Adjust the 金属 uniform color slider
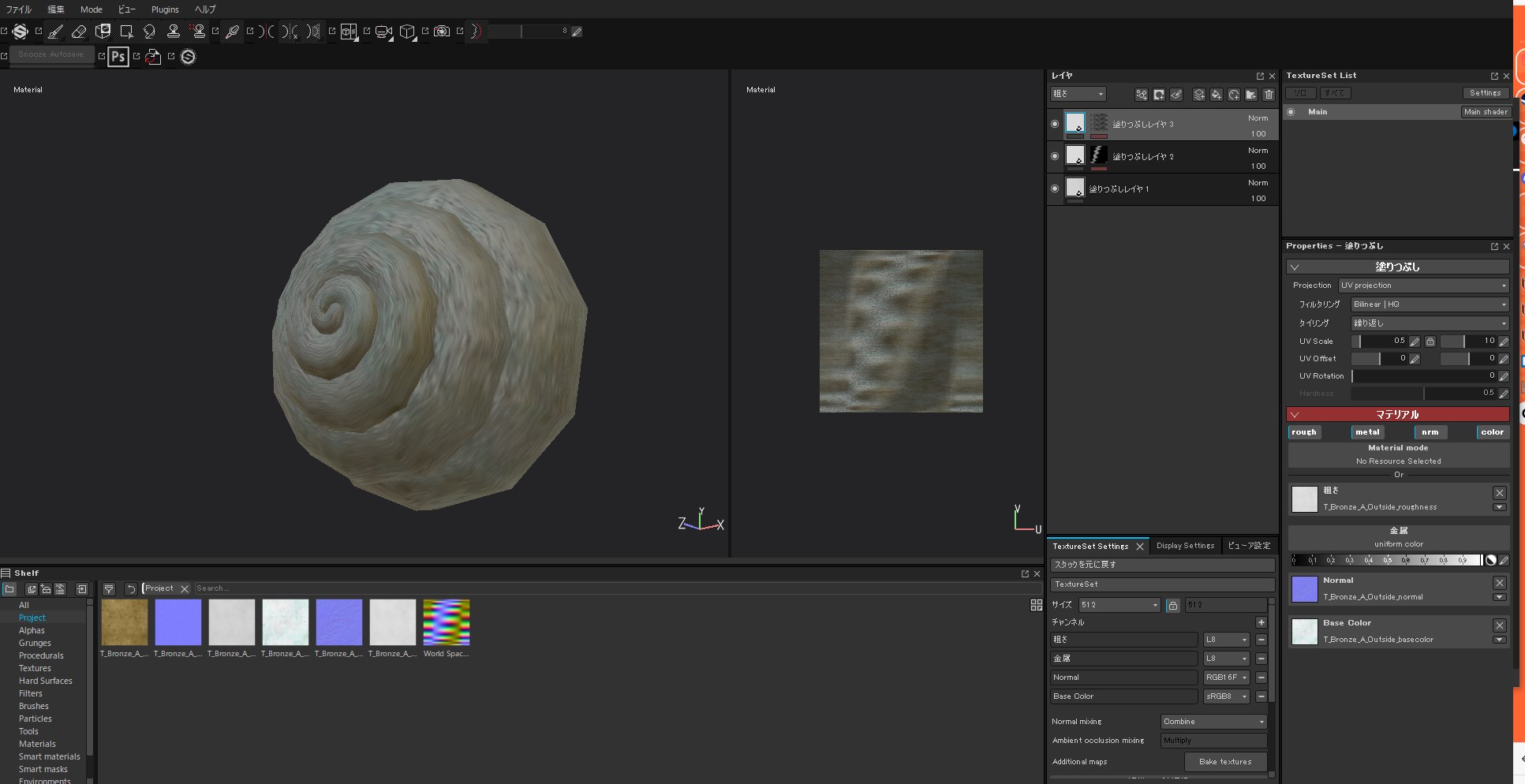1525x784 pixels. 1386,560
